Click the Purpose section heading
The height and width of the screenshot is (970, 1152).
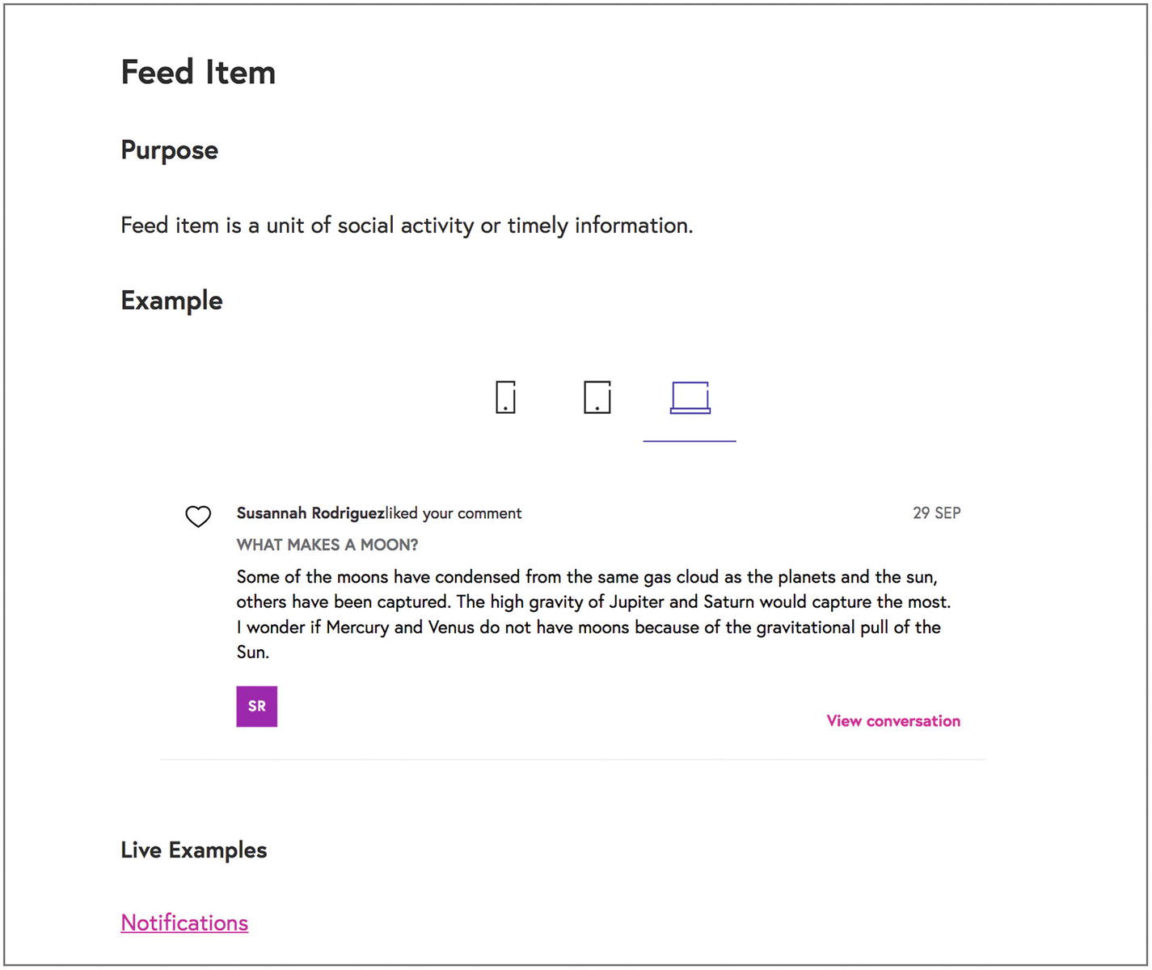pos(169,150)
